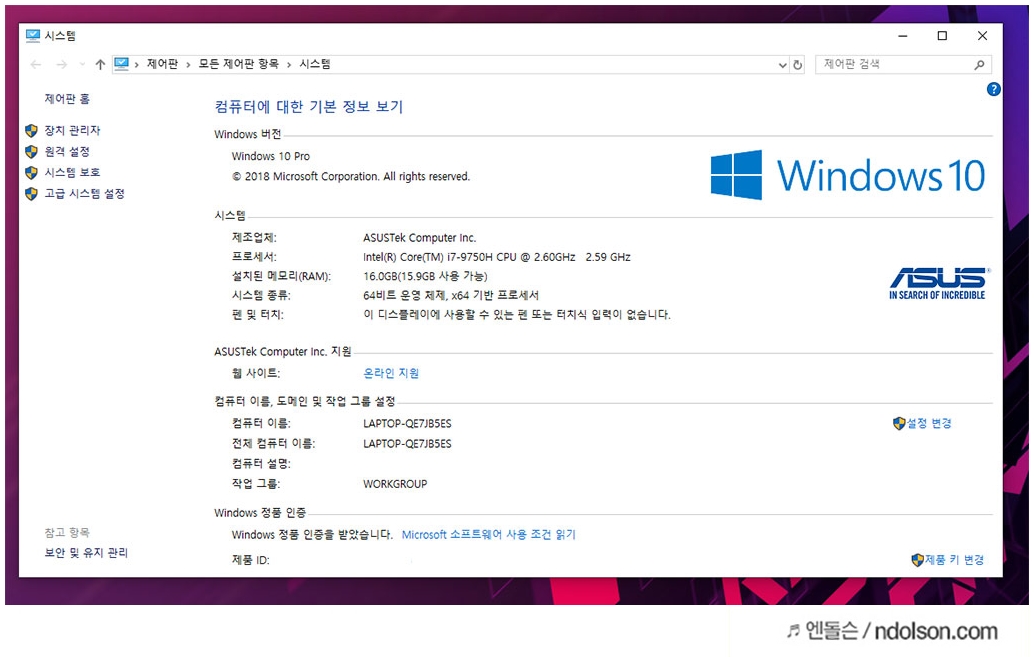Open Microsoft 소프트웨어 사용 조건 읽기 link
Screen dimensions: 1034x657
(489, 535)
